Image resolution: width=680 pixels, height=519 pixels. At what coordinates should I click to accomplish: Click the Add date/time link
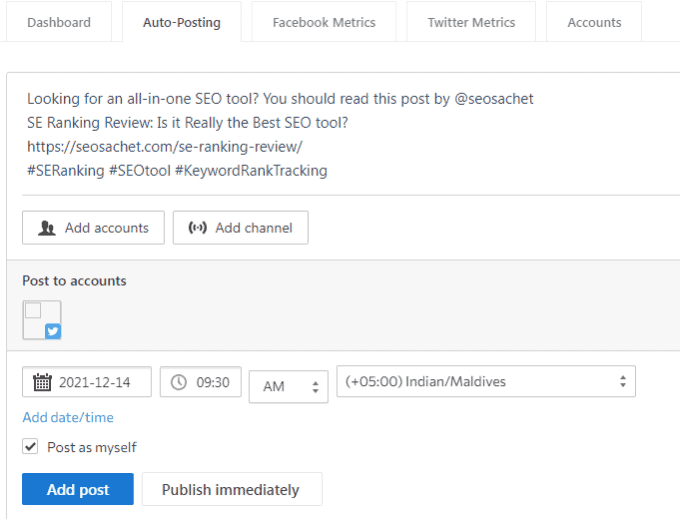point(68,417)
